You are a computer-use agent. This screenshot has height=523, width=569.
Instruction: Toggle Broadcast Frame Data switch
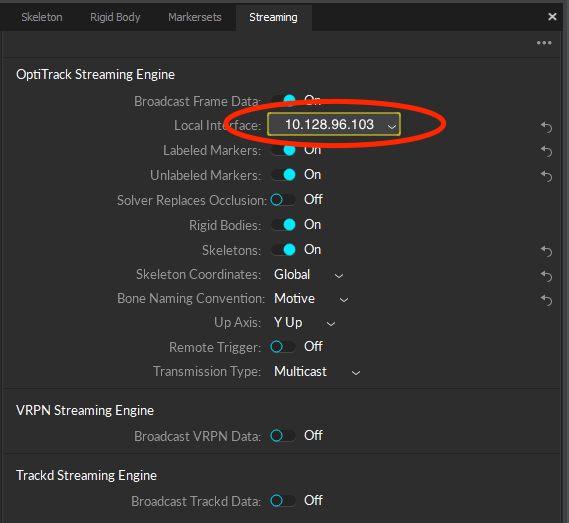284,100
